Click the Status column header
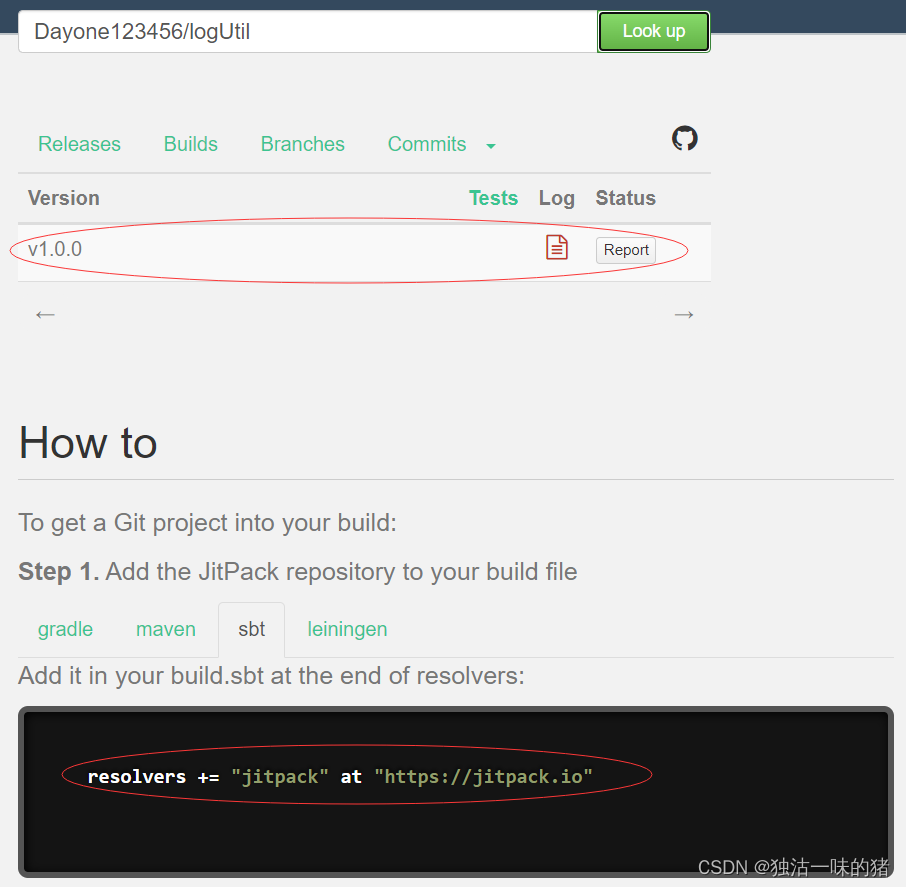The width and height of the screenshot is (906, 887). [626, 198]
